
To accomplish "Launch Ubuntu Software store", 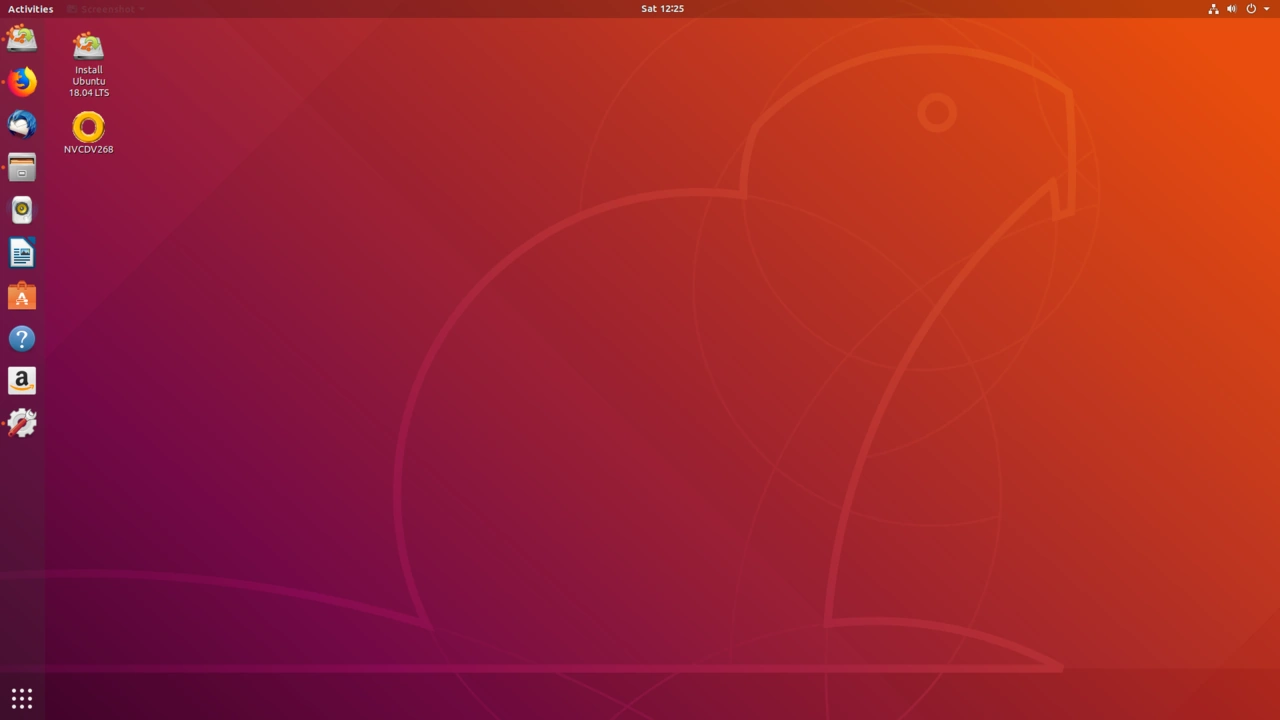I will click(22, 296).
